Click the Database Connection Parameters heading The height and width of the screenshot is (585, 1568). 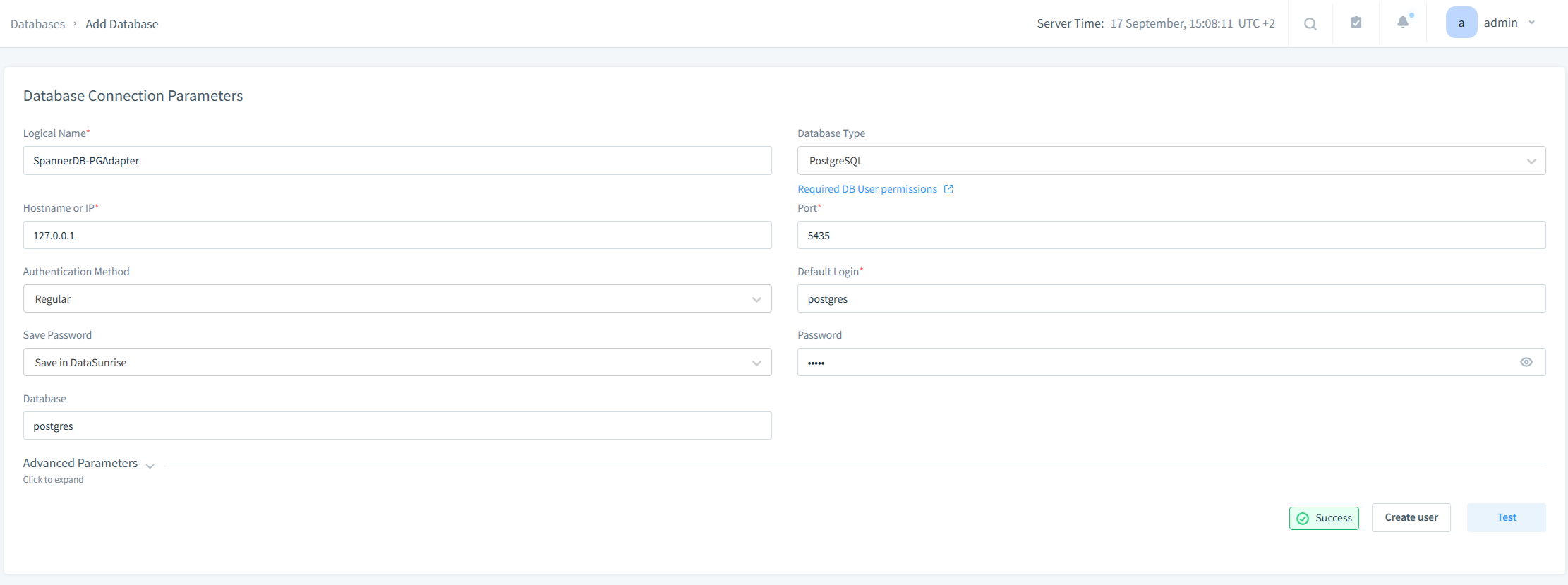point(133,96)
